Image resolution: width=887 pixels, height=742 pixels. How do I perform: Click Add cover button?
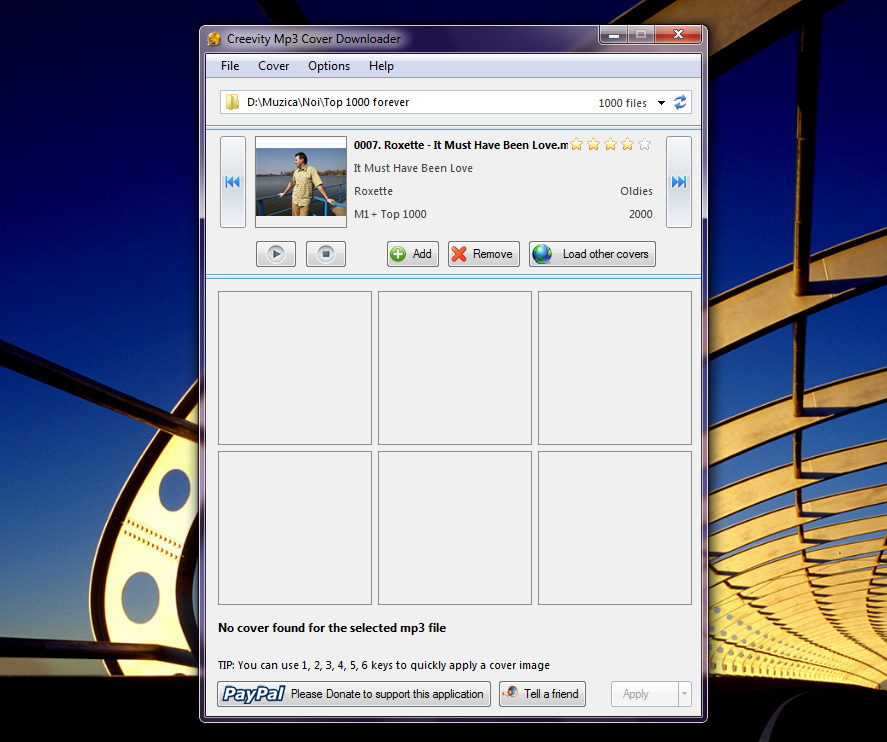click(x=413, y=254)
